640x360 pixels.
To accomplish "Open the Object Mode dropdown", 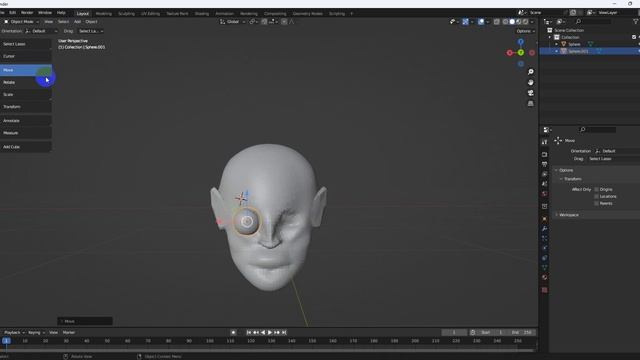I will tap(21, 22).
